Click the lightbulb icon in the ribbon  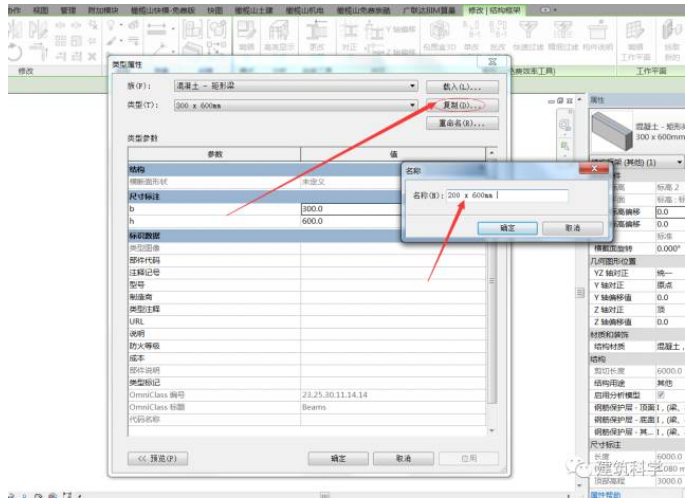[112, 25]
